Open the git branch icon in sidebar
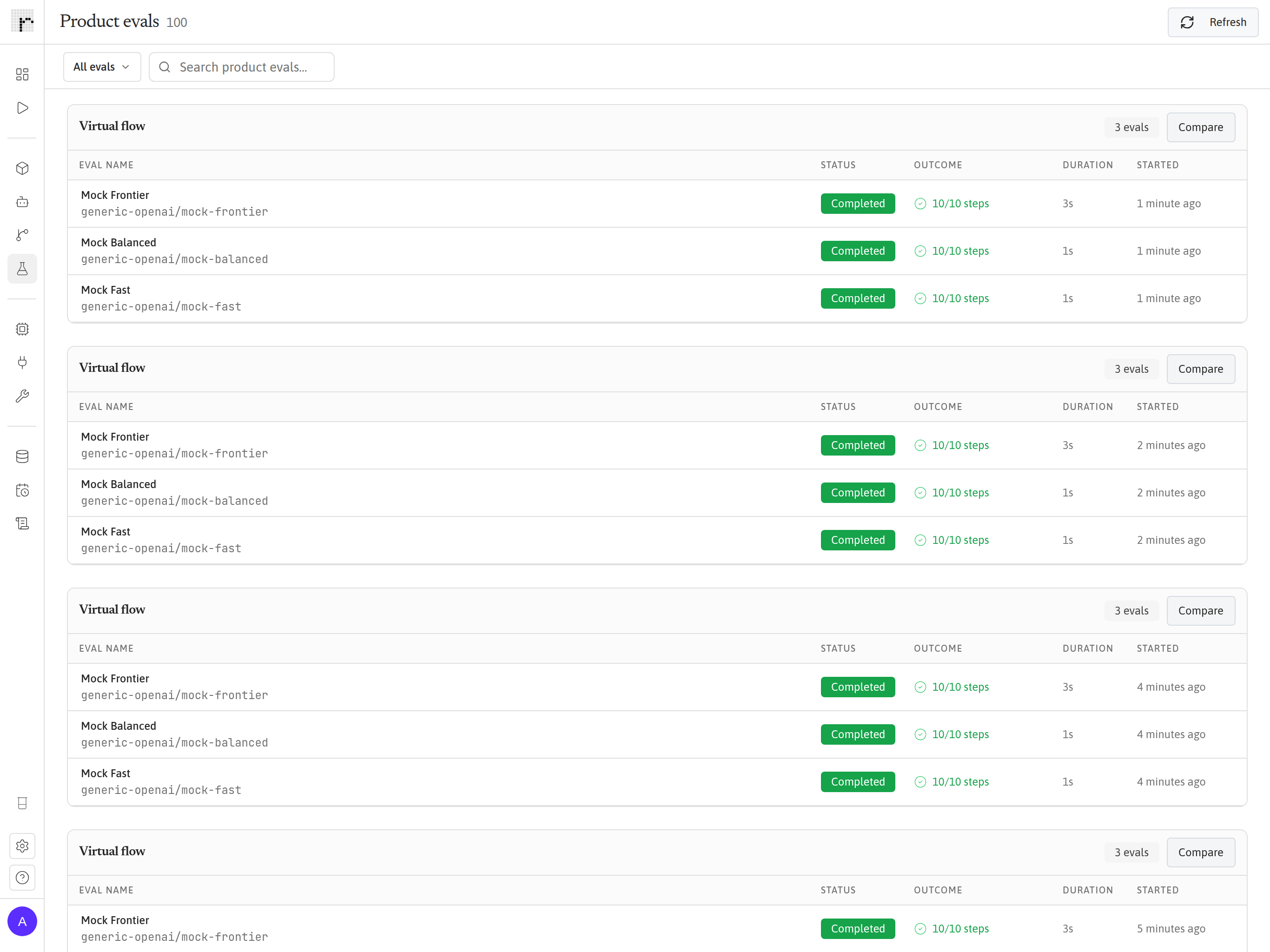This screenshot has height=952, width=1270. coord(22,235)
